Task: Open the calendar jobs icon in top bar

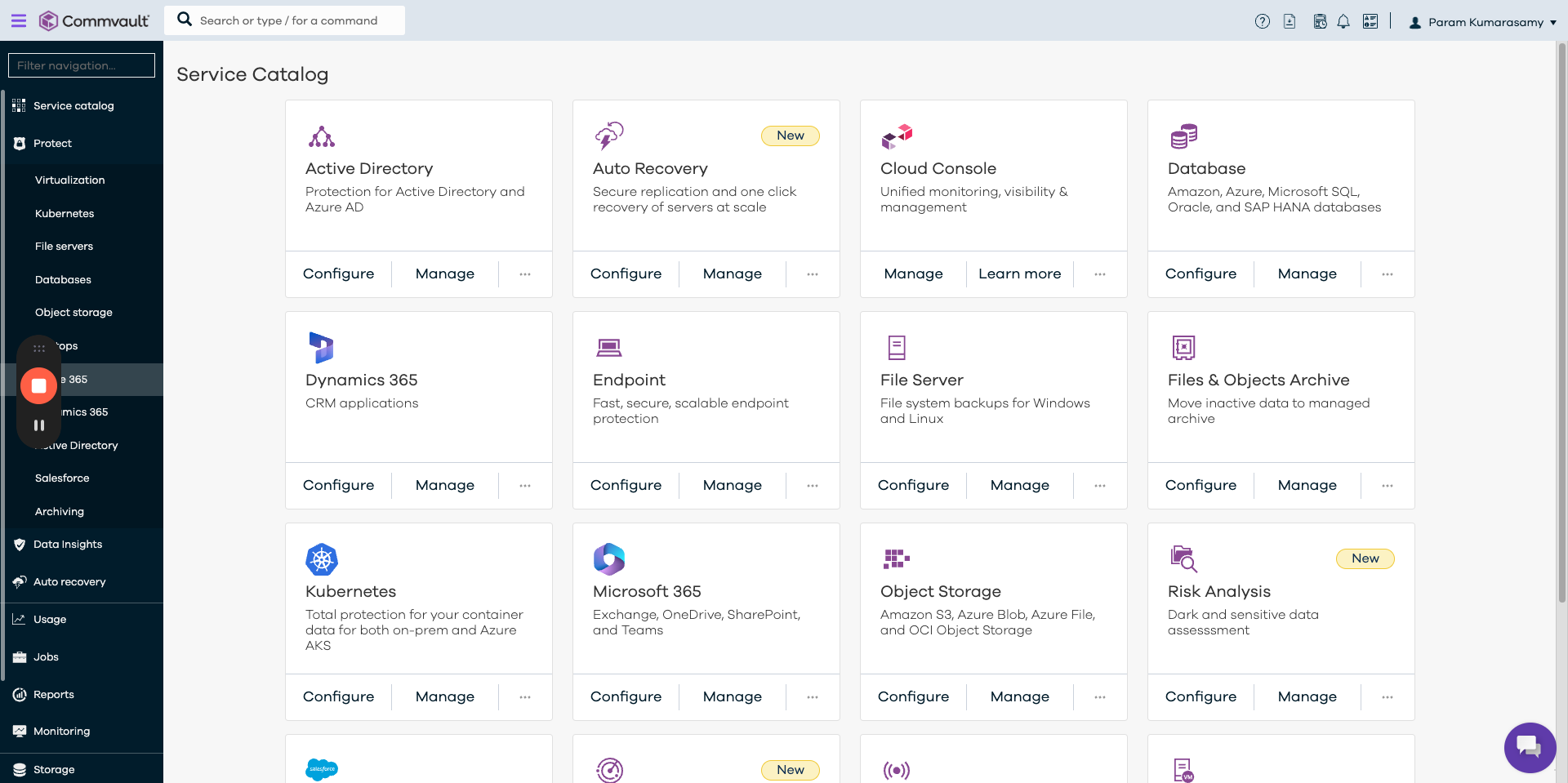Action: point(1320,21)
